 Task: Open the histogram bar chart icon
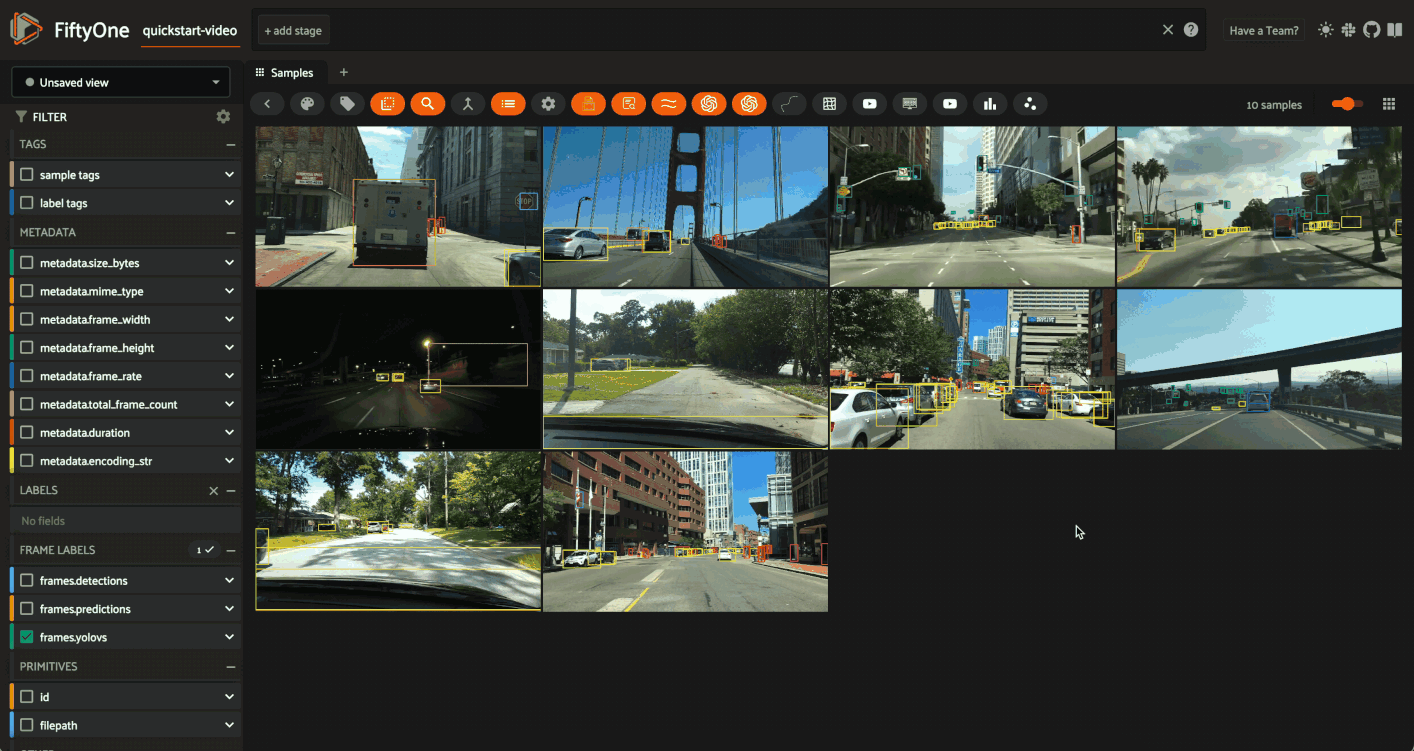[990, 104]
